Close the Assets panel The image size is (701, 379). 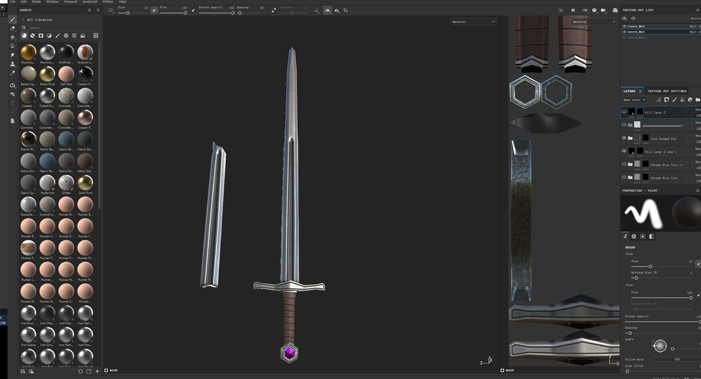98,10
